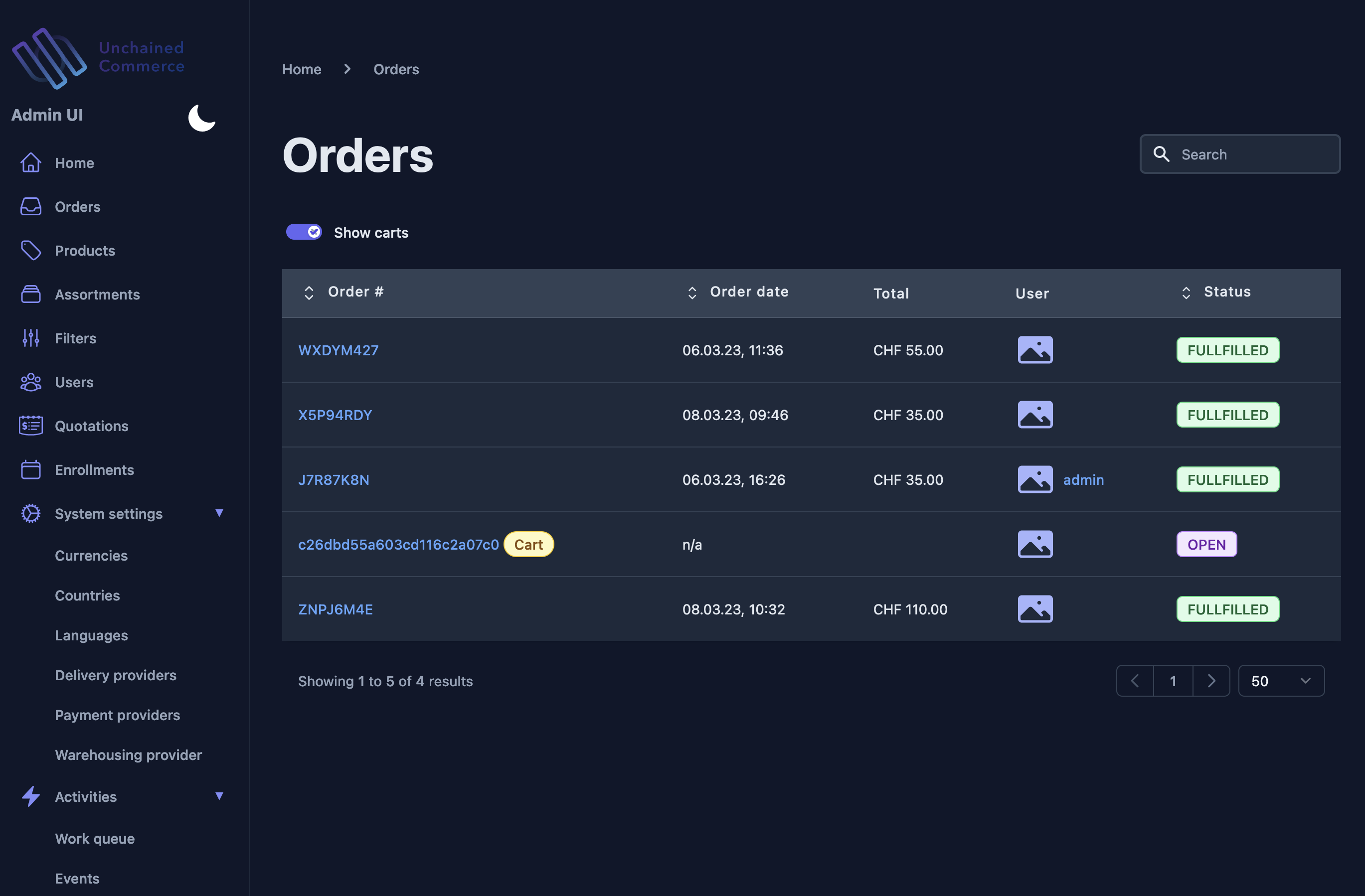Open Assortments in the sidebar menu
This screenshot has height=896, width=1365.
click(x=97, y=294)
